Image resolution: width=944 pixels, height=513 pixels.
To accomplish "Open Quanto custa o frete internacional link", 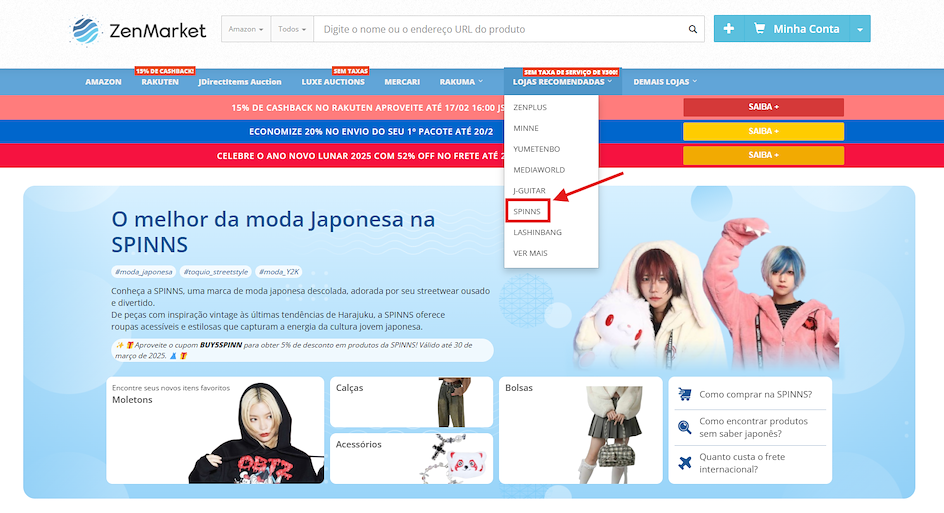I will click(x=742, y=463).
